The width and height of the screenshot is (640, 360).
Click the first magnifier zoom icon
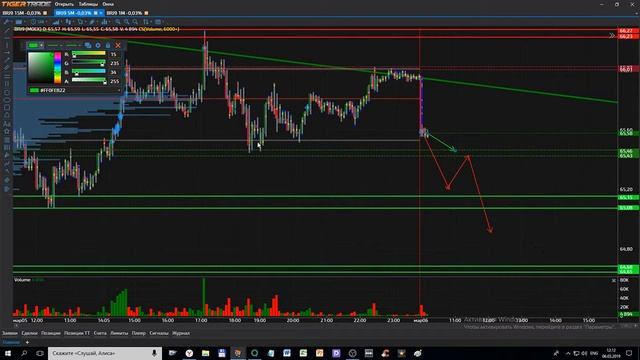point(118,22)
